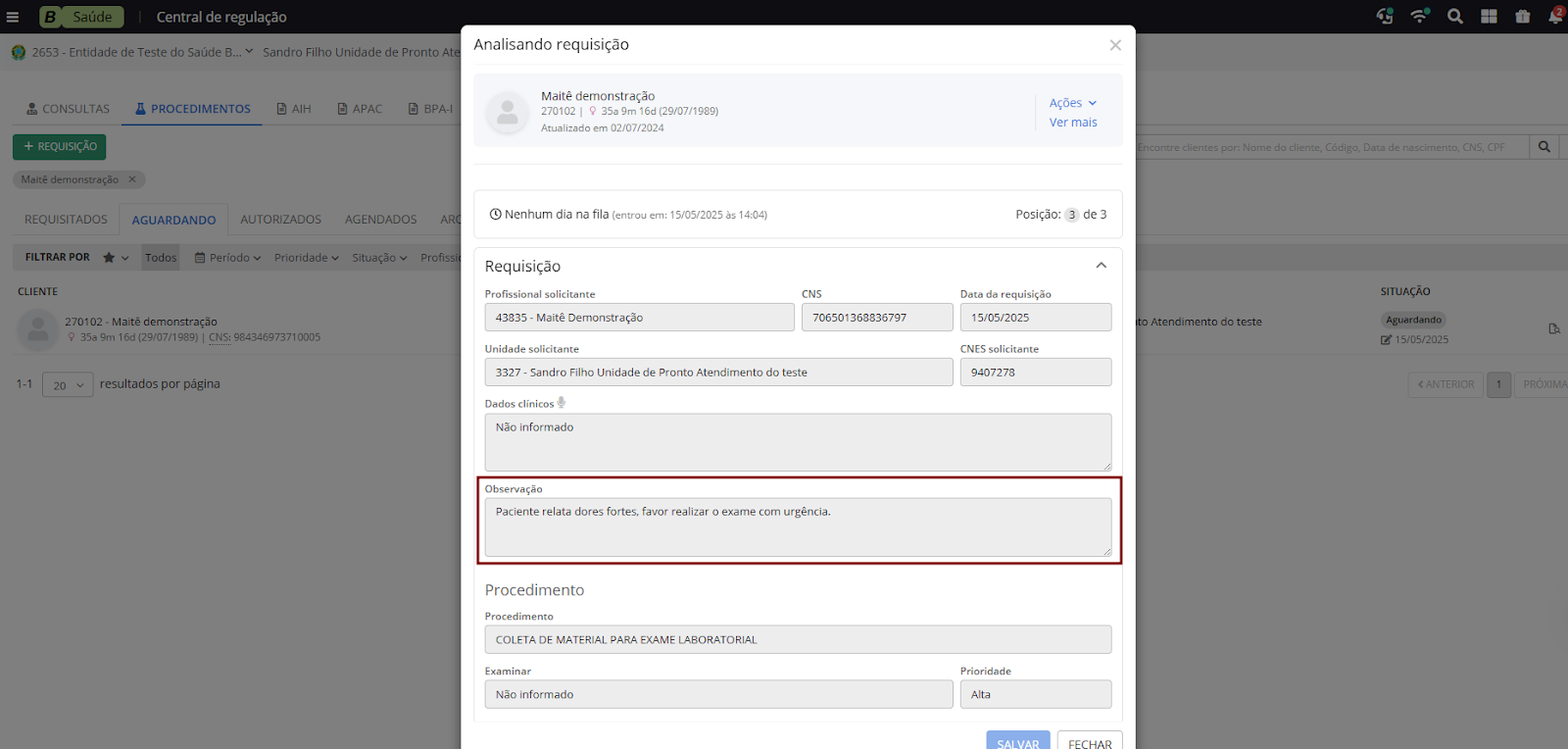Open the support headset icon
The height and width of the screenshot is (749, 1568).
pyautogui.click(x=1385, y=16)
